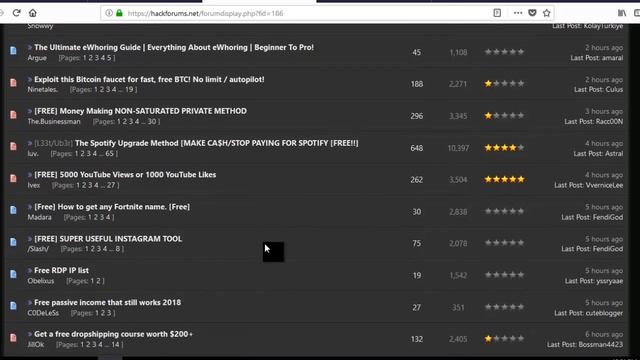Image resolution: width=640 pixels, height=360 pixels.
Task: Toggle the reader view icon
Action: click(x=497, y=13)
